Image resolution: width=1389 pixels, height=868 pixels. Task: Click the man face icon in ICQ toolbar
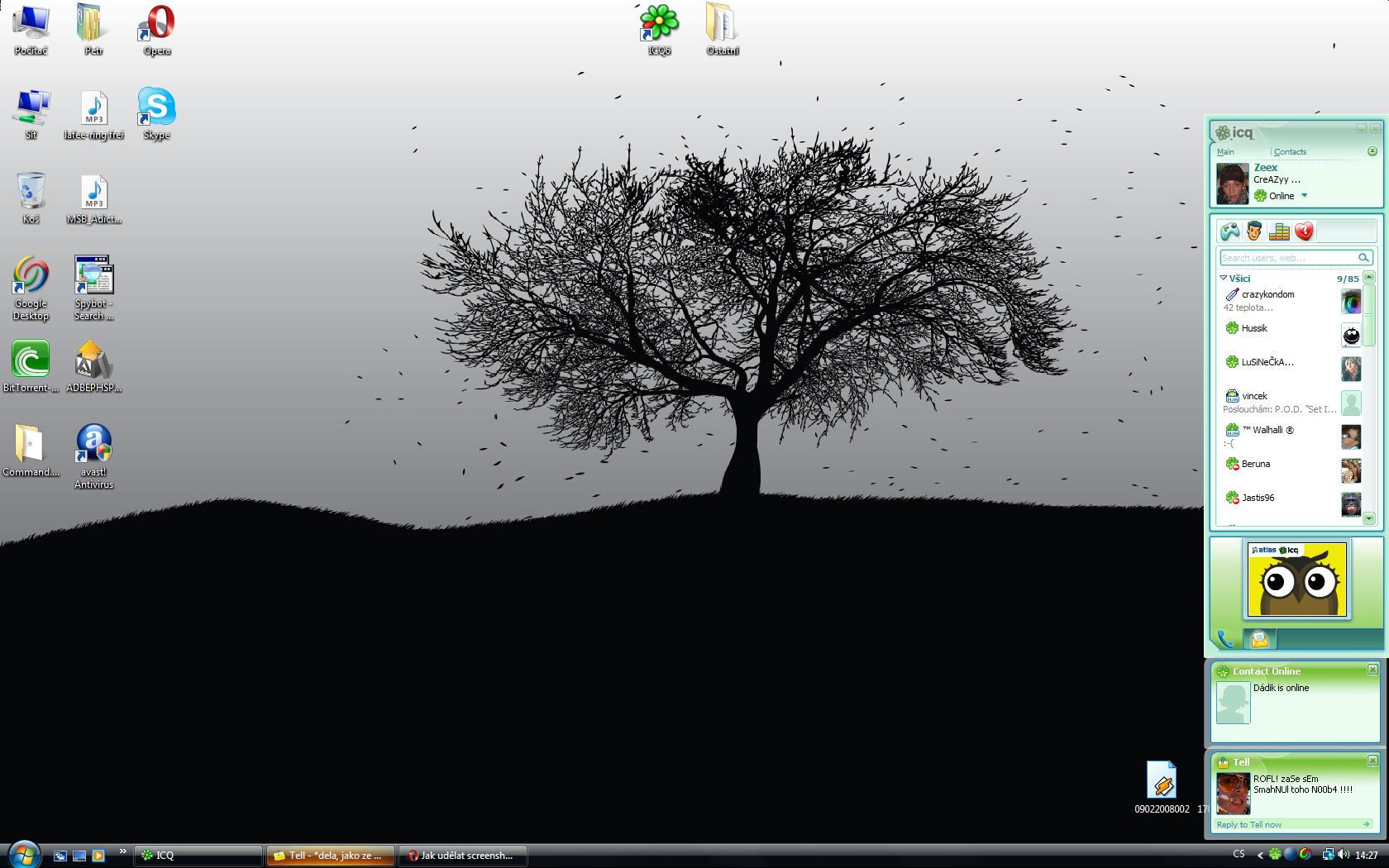(x=1254, y=231)
